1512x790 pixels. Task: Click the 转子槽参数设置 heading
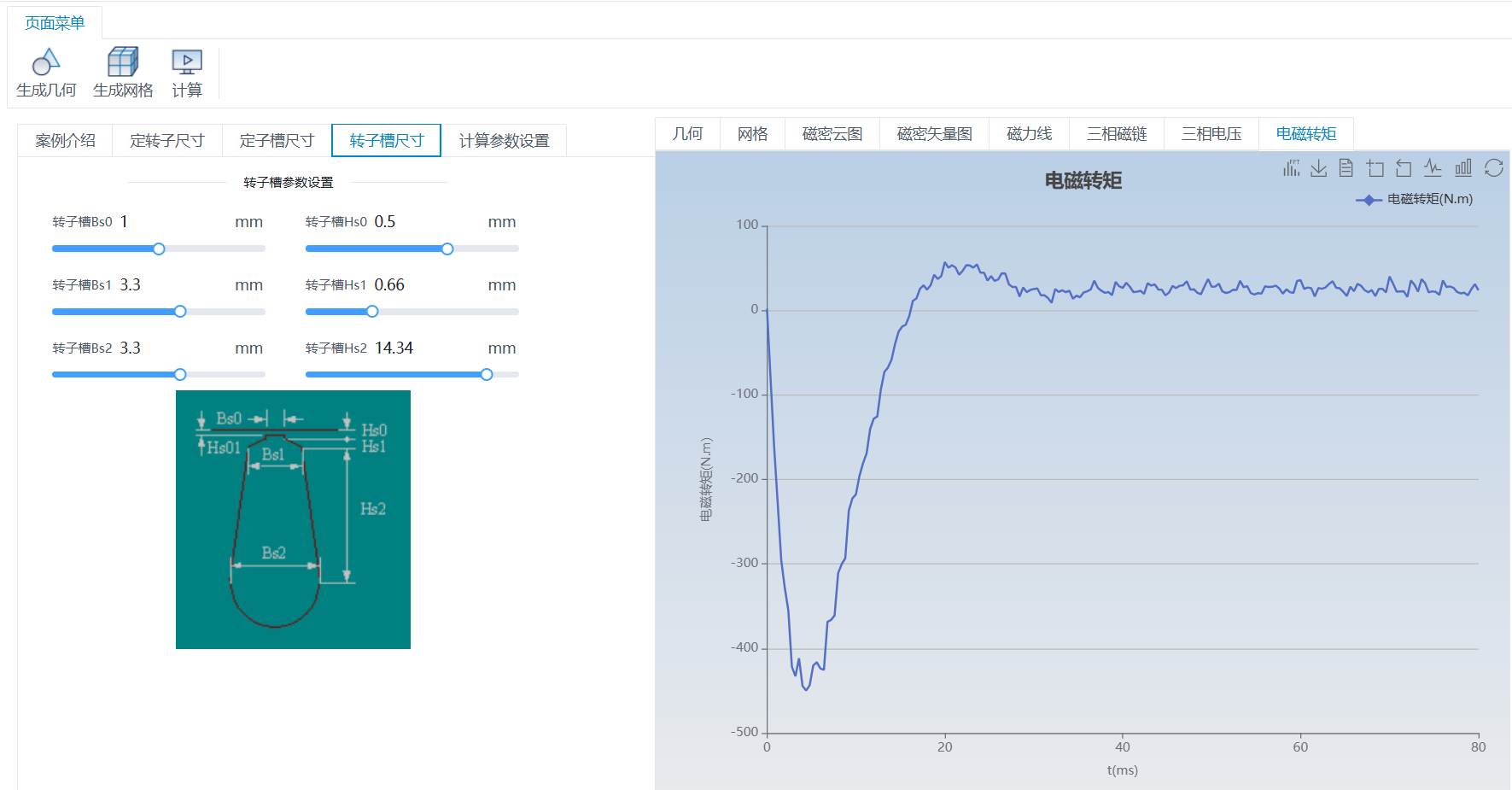[289, 183]
